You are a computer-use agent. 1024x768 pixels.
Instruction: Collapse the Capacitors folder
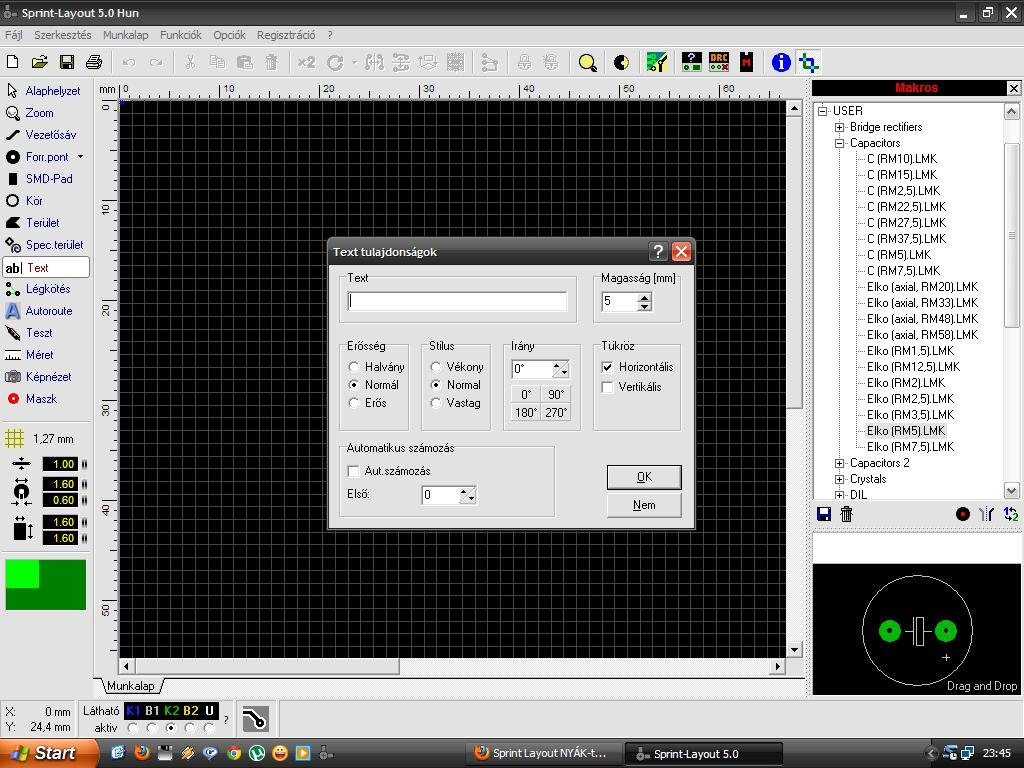[840, 143]
